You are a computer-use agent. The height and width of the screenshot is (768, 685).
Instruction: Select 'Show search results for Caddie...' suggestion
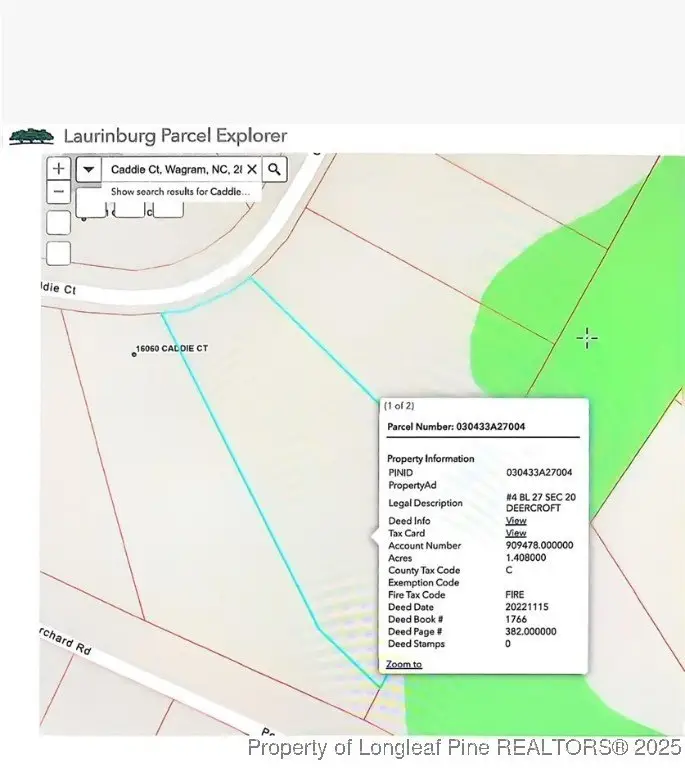(x=180, y=191)
